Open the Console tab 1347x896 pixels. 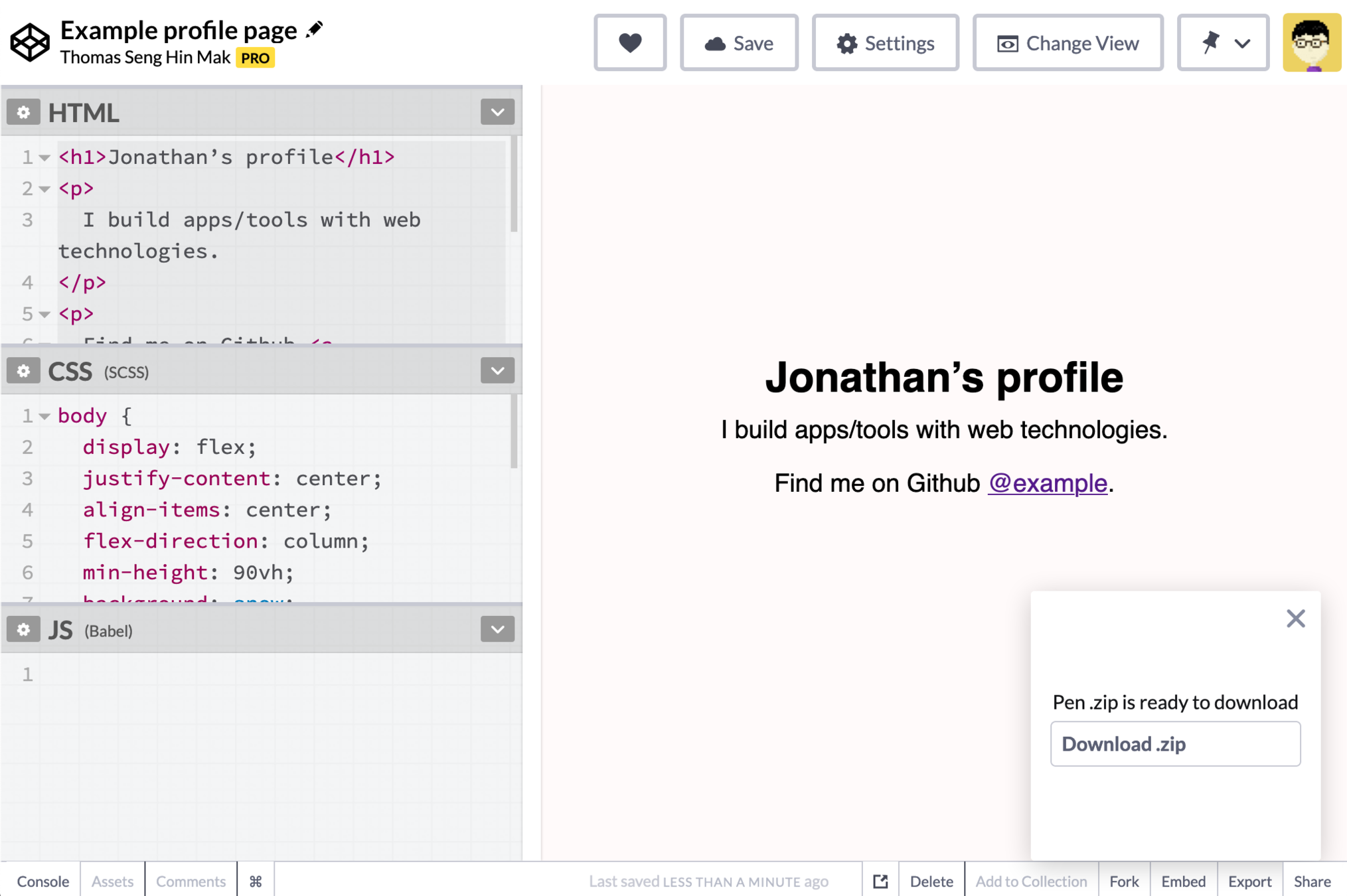point(42,881)
